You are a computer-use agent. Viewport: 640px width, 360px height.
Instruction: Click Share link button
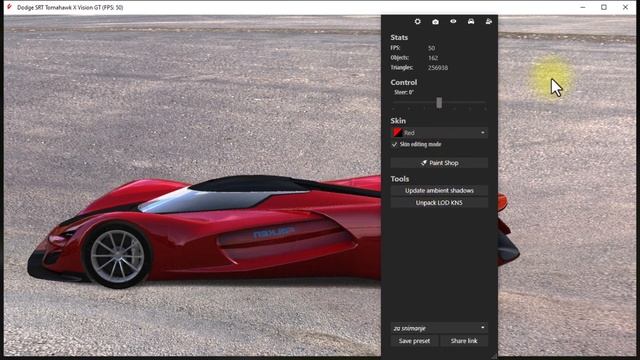point(464,341)
